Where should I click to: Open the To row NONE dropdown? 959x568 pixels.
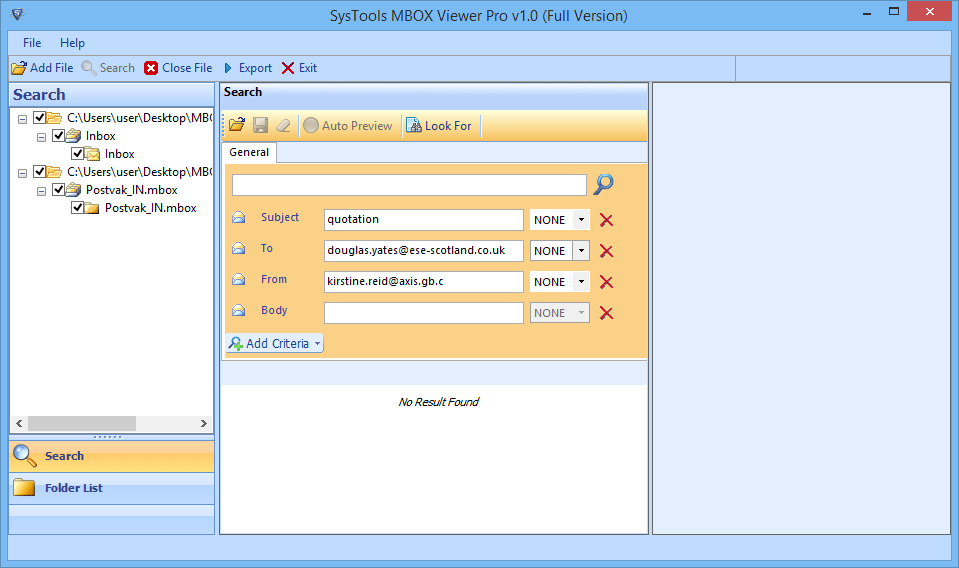[581, 251]
